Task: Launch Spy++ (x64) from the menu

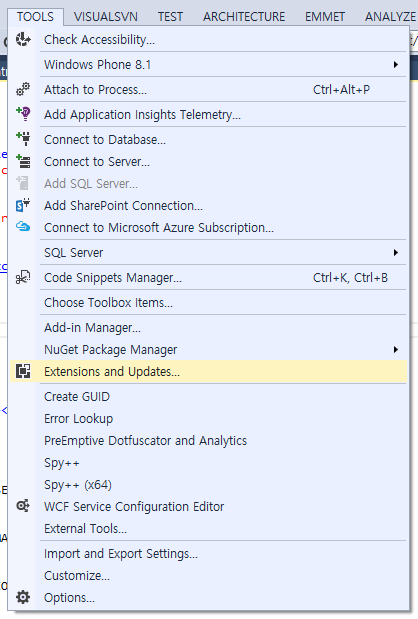Action: (x=78, y=484)
